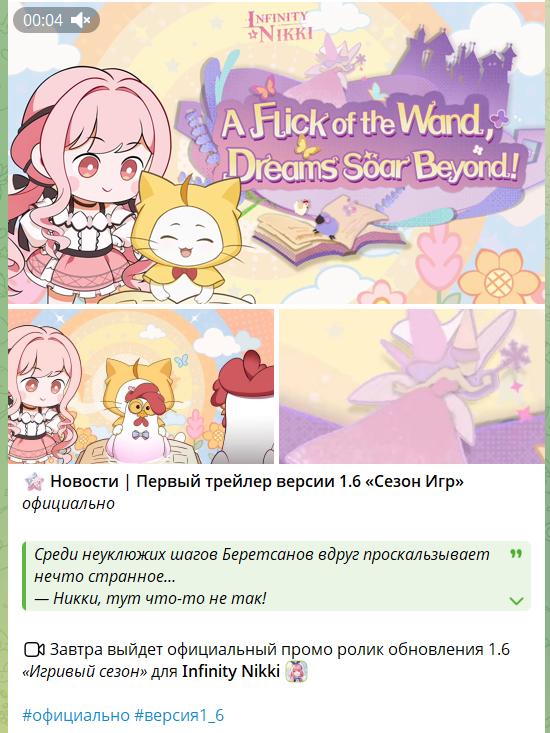Image resolution: width=550 pixels, height=733 pixels.
Task: Click the Infinity Nikki app emoji icon
Action: coord(296,671)
